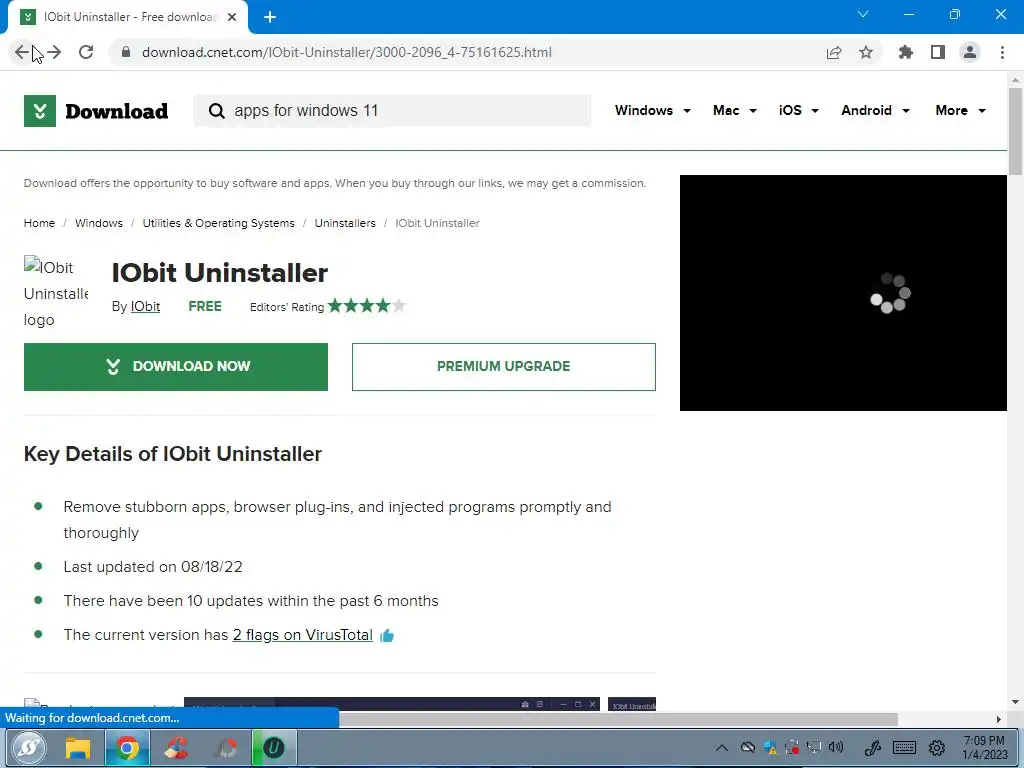Close the IObit Uninstaller tab
This screenshot has width=1024, height=768.
click(232, 17)
